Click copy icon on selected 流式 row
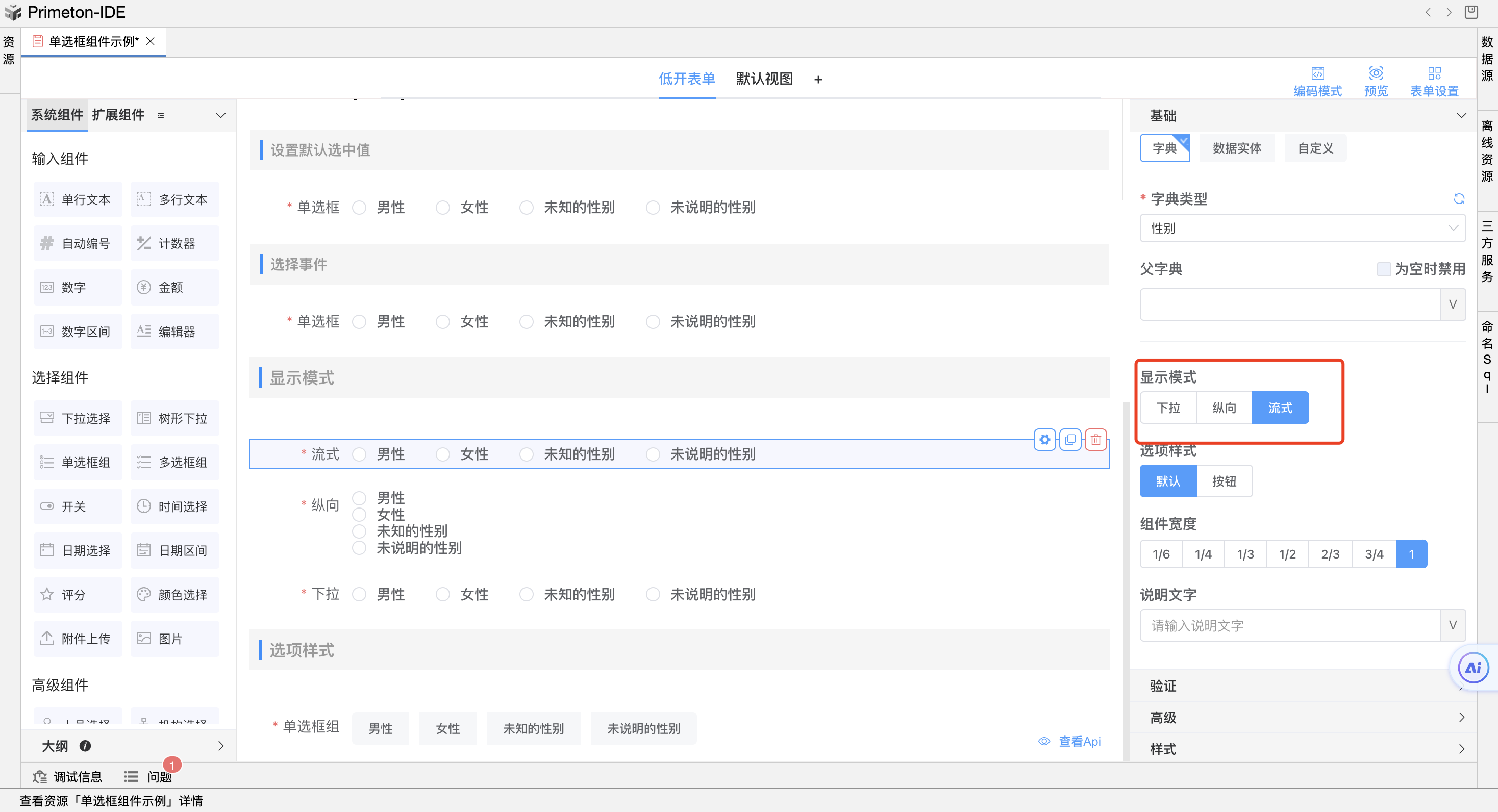Image resolution: width=1498 pixels, height=812 pixels. 1070,440
